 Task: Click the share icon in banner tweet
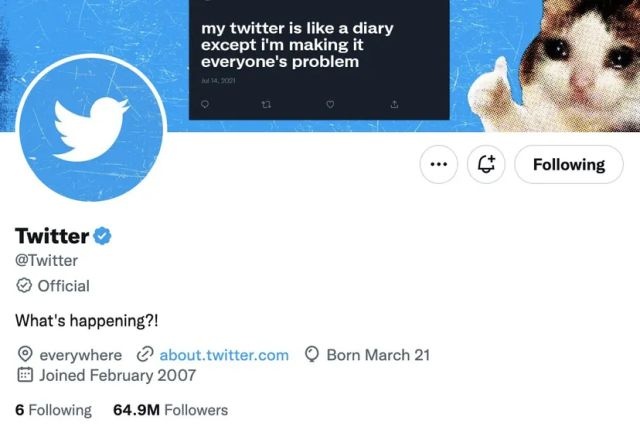(394, 102)
